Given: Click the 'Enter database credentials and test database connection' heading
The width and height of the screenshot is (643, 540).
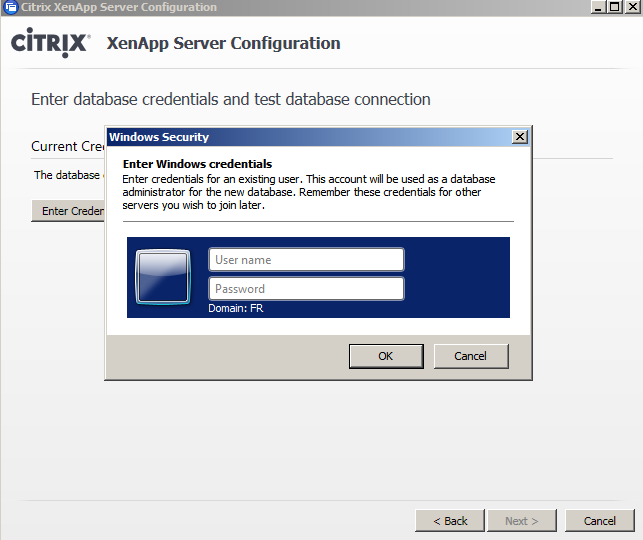Looking at the screenshot, I should pos(231,100).
